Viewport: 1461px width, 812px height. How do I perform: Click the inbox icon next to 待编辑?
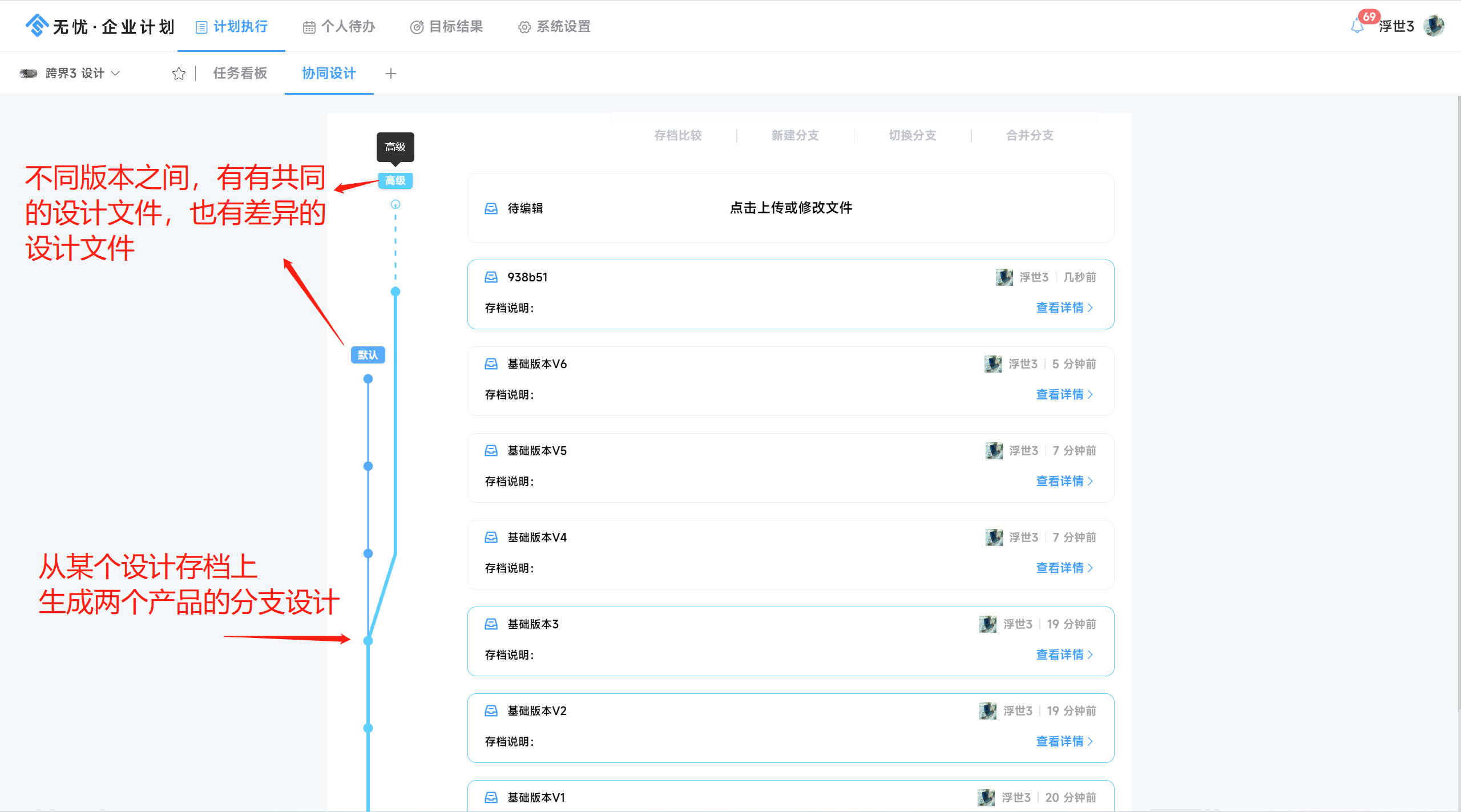(x=491, y=208)
